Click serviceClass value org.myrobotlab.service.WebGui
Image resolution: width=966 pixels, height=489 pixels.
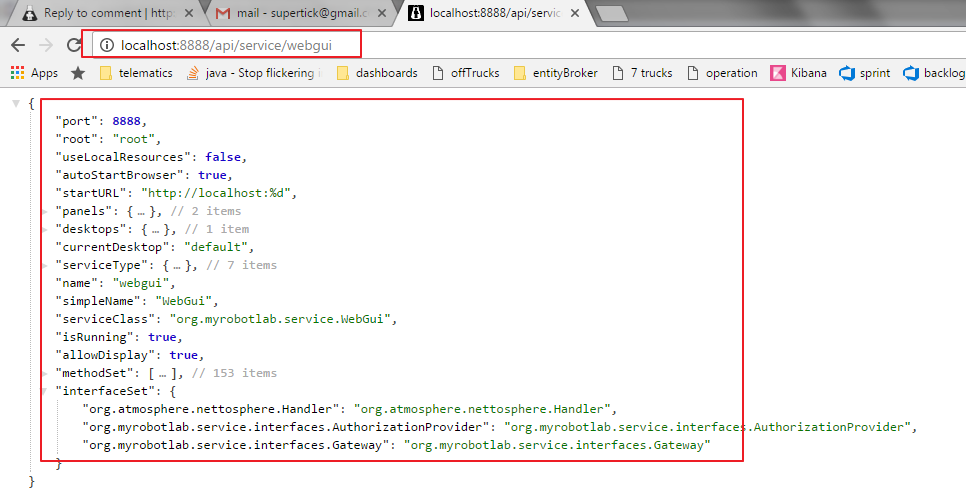(280, 319)
